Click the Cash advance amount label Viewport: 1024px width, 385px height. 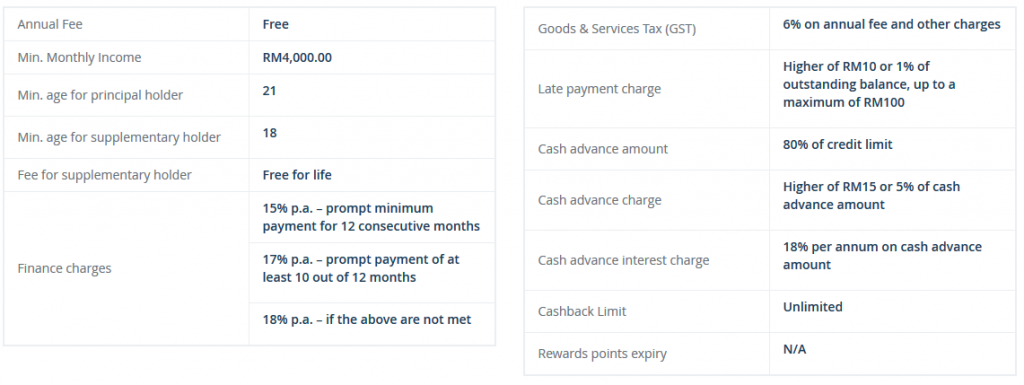603,149
